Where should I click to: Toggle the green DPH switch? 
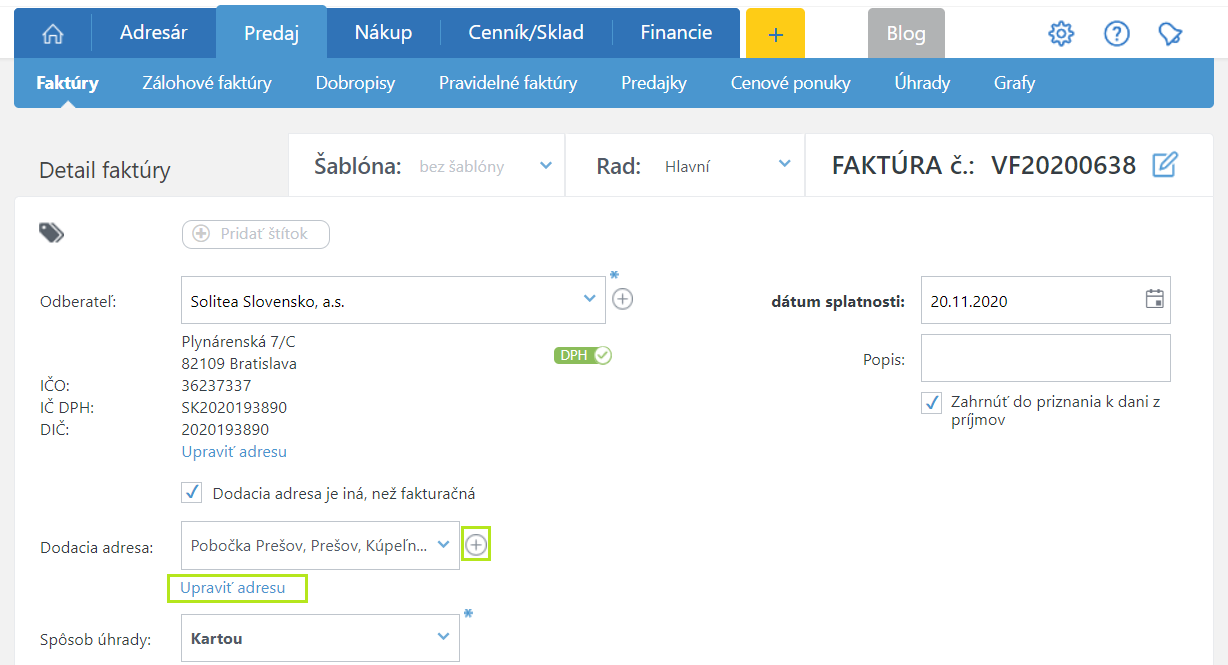coord(583,355)
